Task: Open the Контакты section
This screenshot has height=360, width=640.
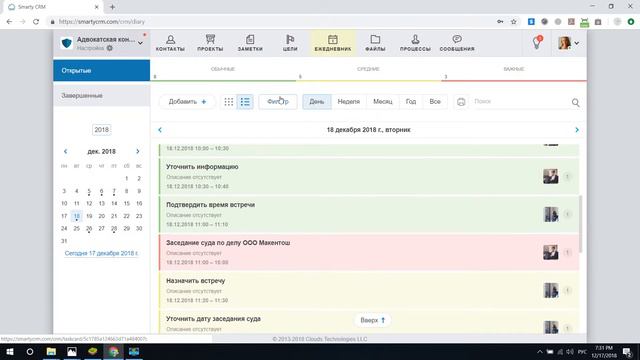Action: 170,43
